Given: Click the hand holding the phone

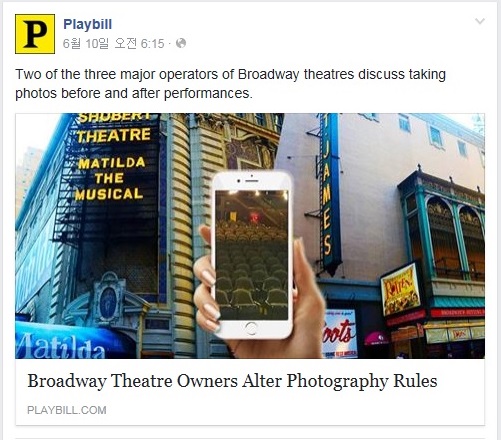Looking at the screenshot, I should click(x=260, y=293).
